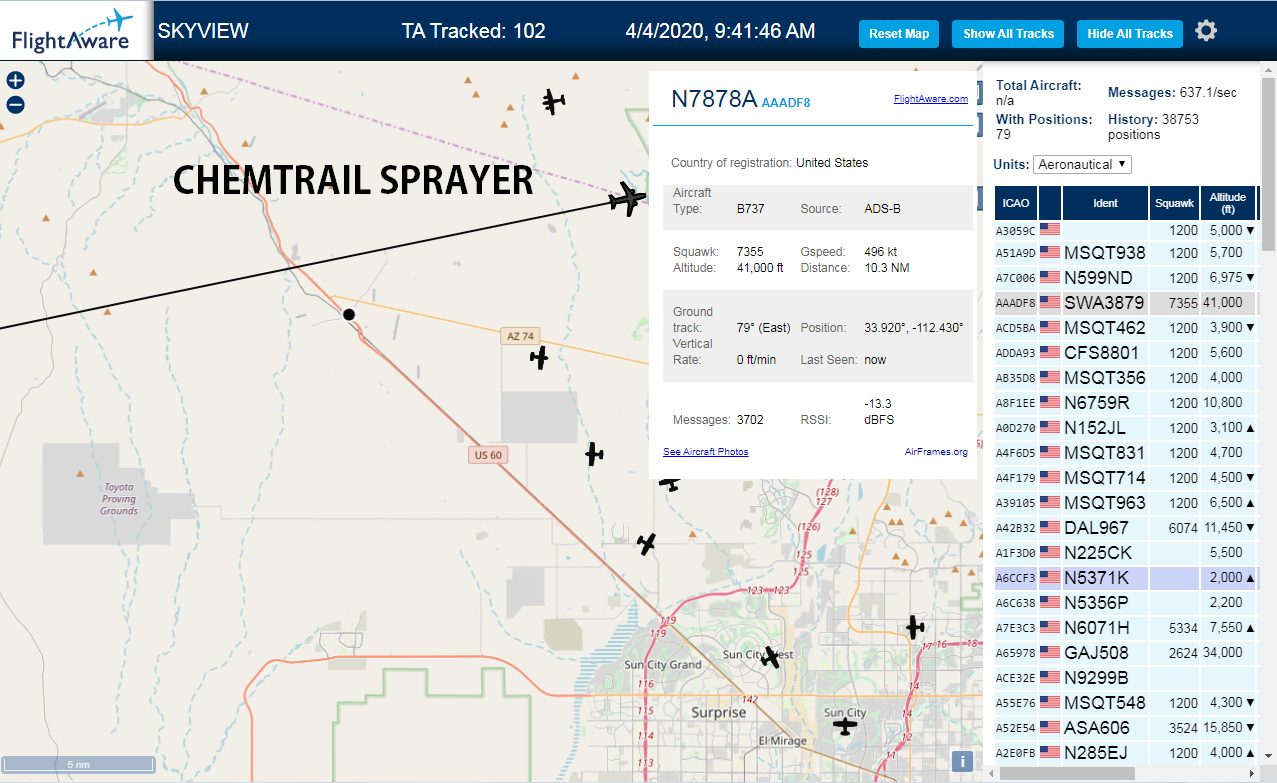Viewport: 1277px width, 783px height.
Task: Sort table by Squawk column header
Action: pyautogui.click(x=1174, y=203)
